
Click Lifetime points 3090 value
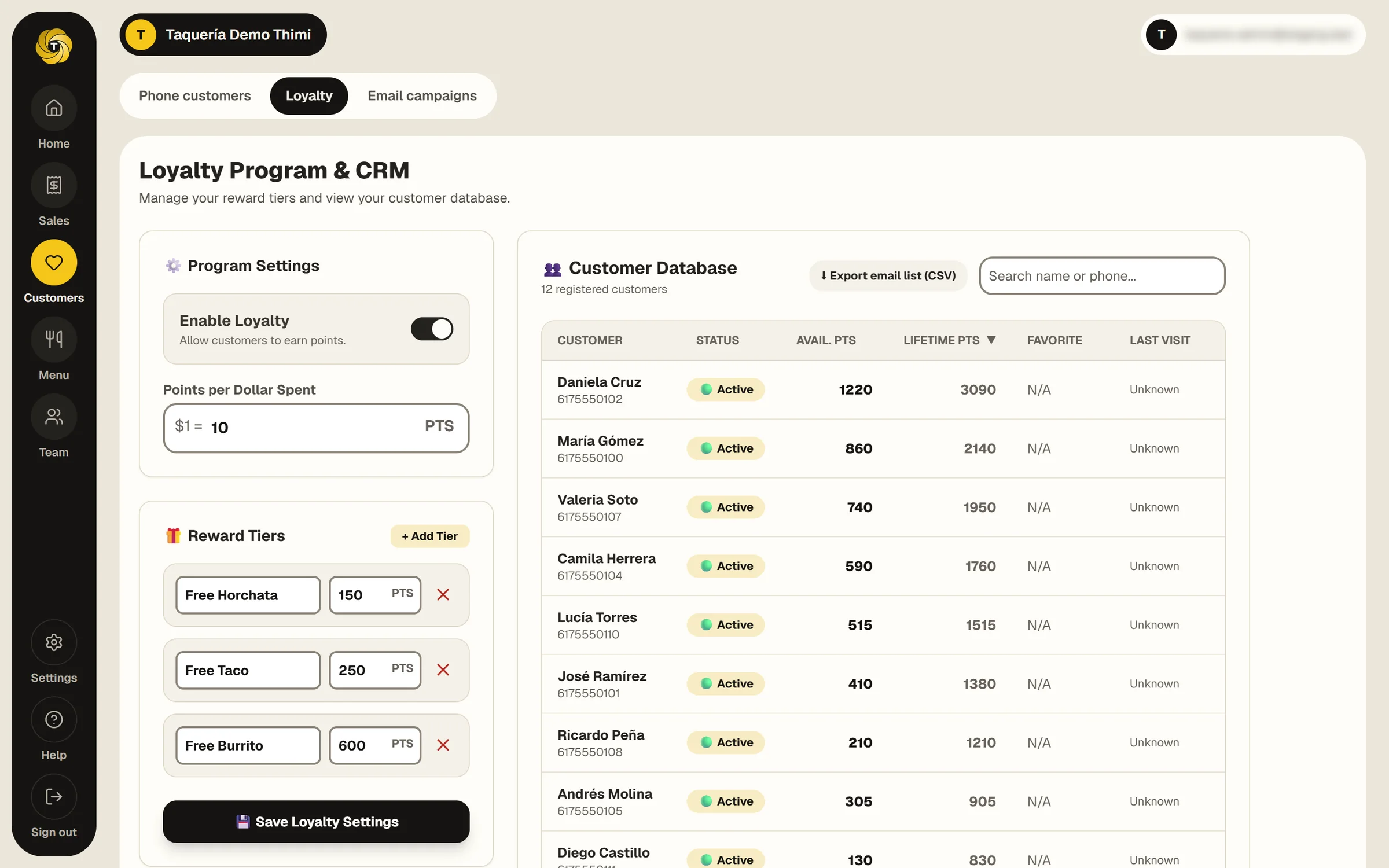pyautogui.click(x=978, y=390)
